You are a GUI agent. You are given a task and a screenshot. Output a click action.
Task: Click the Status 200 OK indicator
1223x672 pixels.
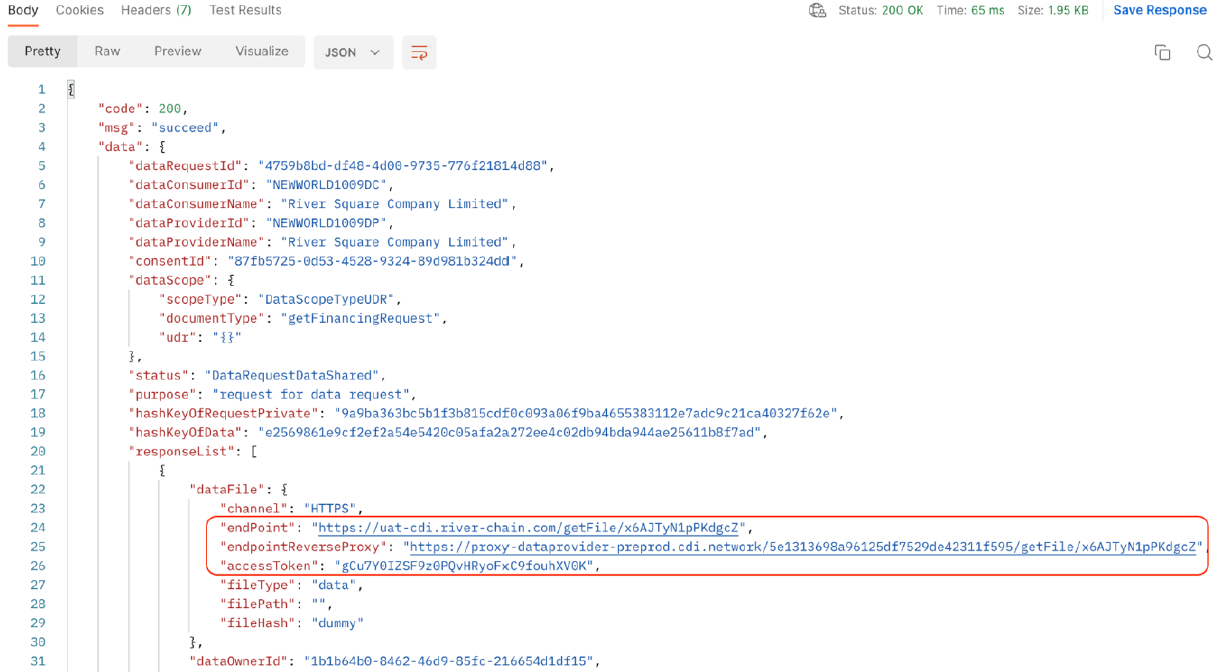880,10
